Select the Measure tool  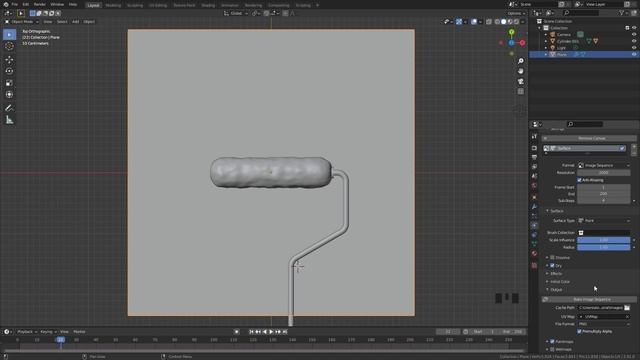click(9, 120)
